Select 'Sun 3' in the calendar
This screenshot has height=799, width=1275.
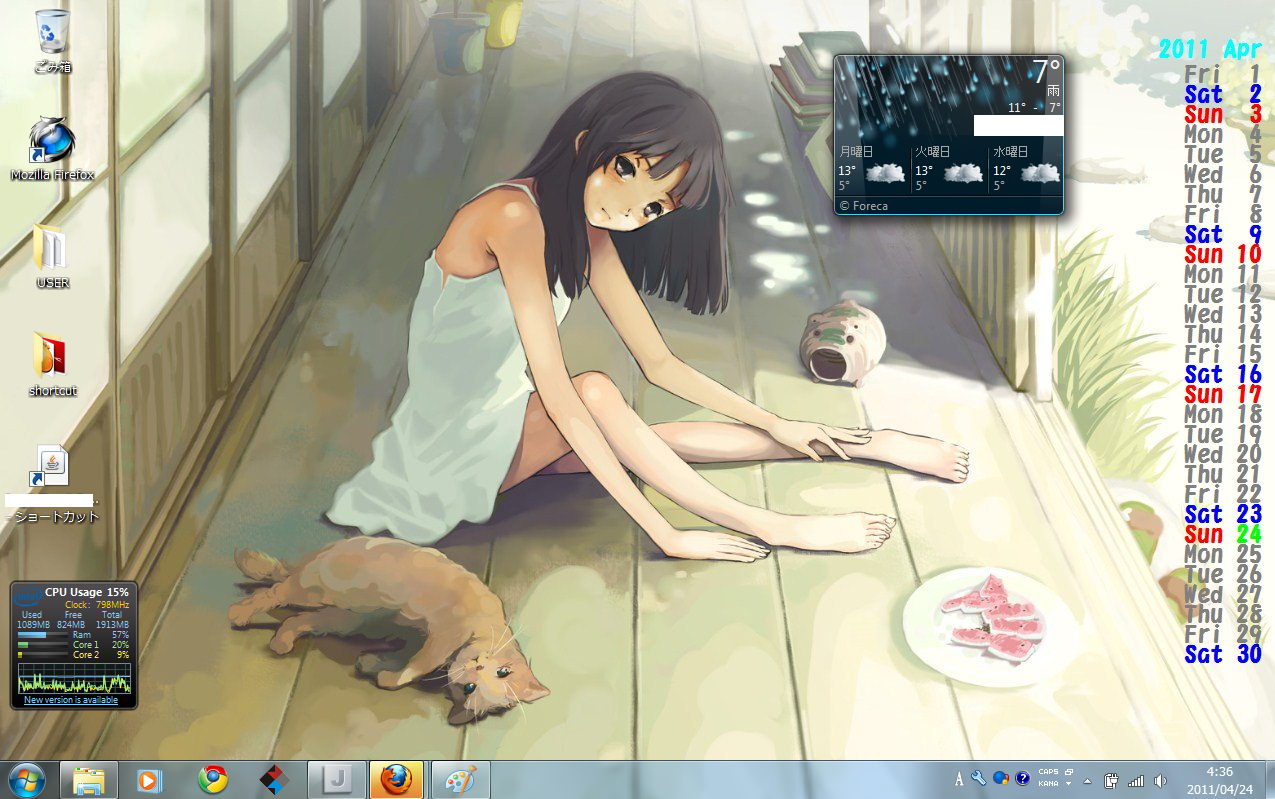click(x=1222, y=114)
